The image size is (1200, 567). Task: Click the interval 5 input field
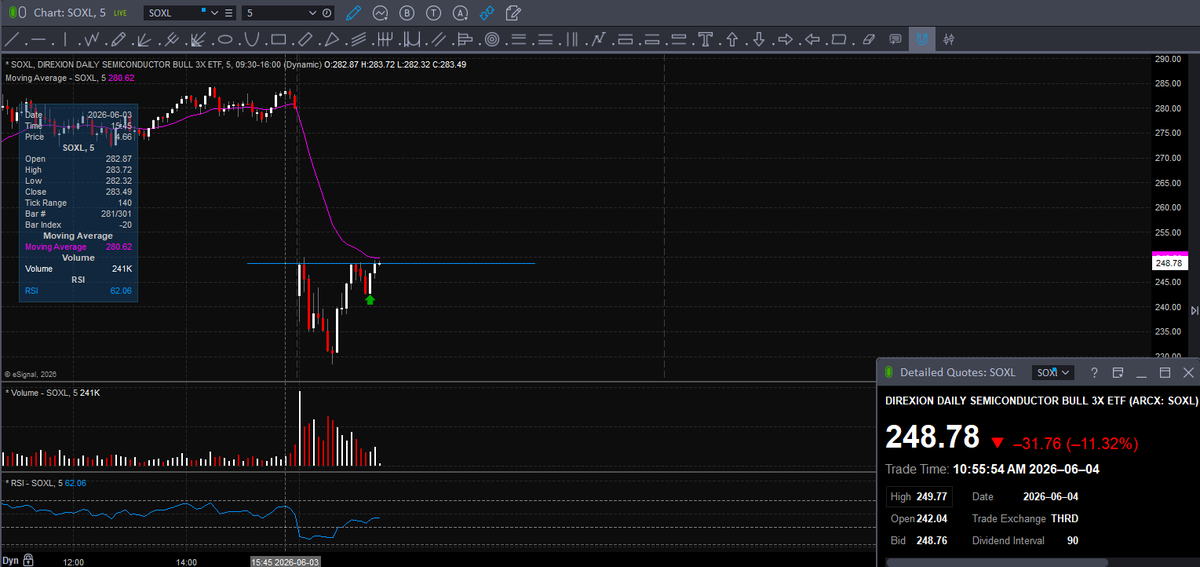[x=274, y=13]
